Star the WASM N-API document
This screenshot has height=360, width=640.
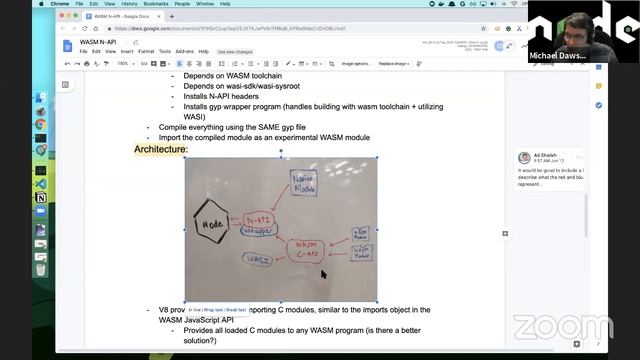click(x=126, y=42)
